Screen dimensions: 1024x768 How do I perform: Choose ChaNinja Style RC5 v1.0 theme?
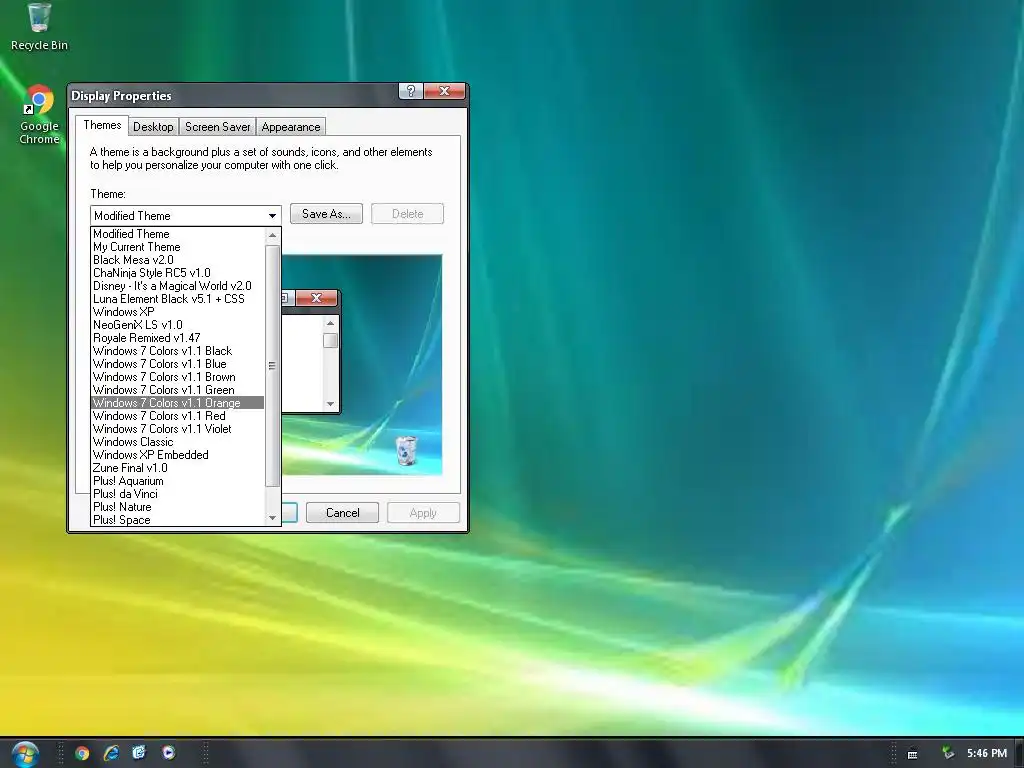click(x=178, y=273)
